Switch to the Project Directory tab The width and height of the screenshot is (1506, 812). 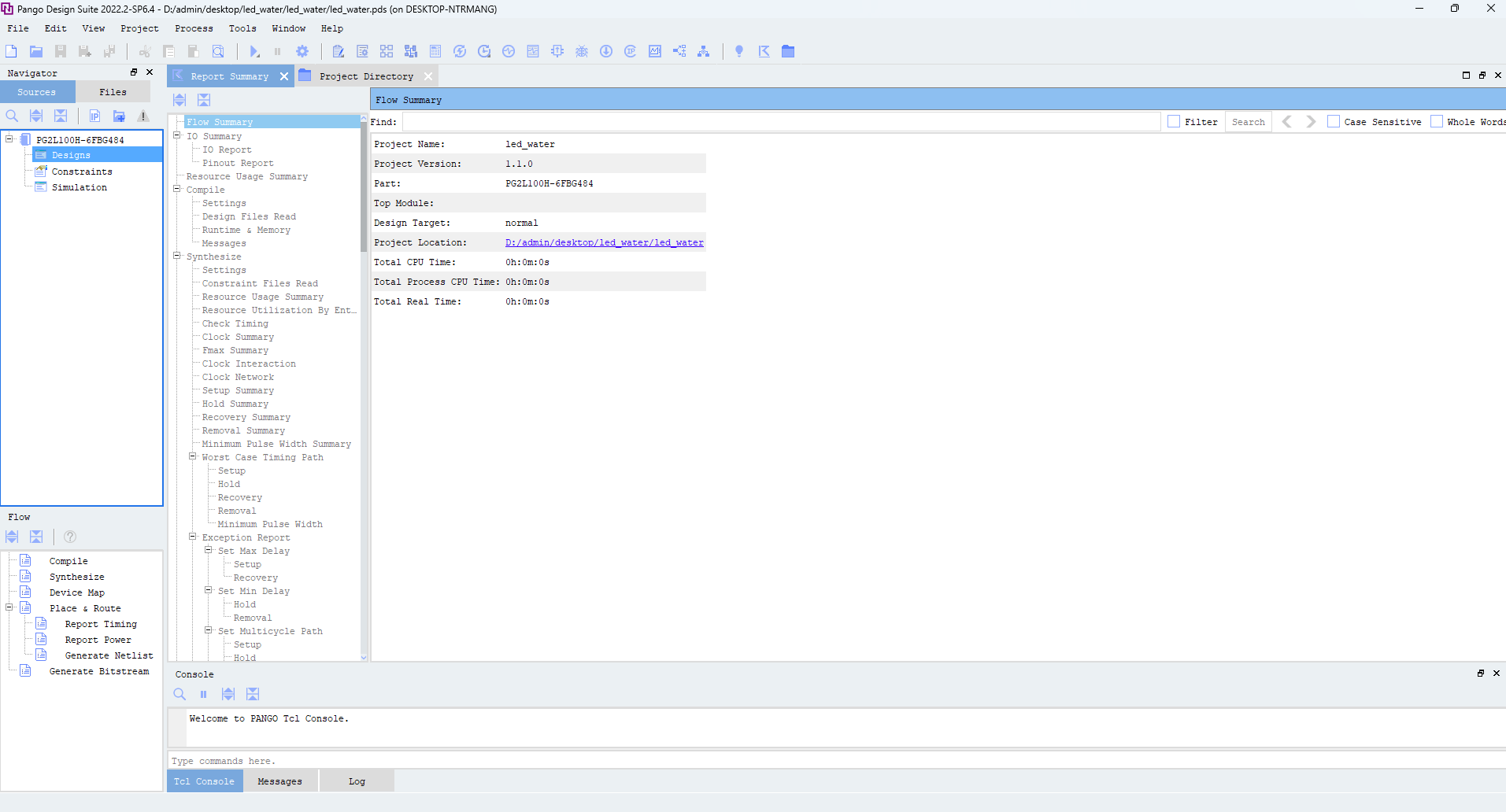click(365, 76)
